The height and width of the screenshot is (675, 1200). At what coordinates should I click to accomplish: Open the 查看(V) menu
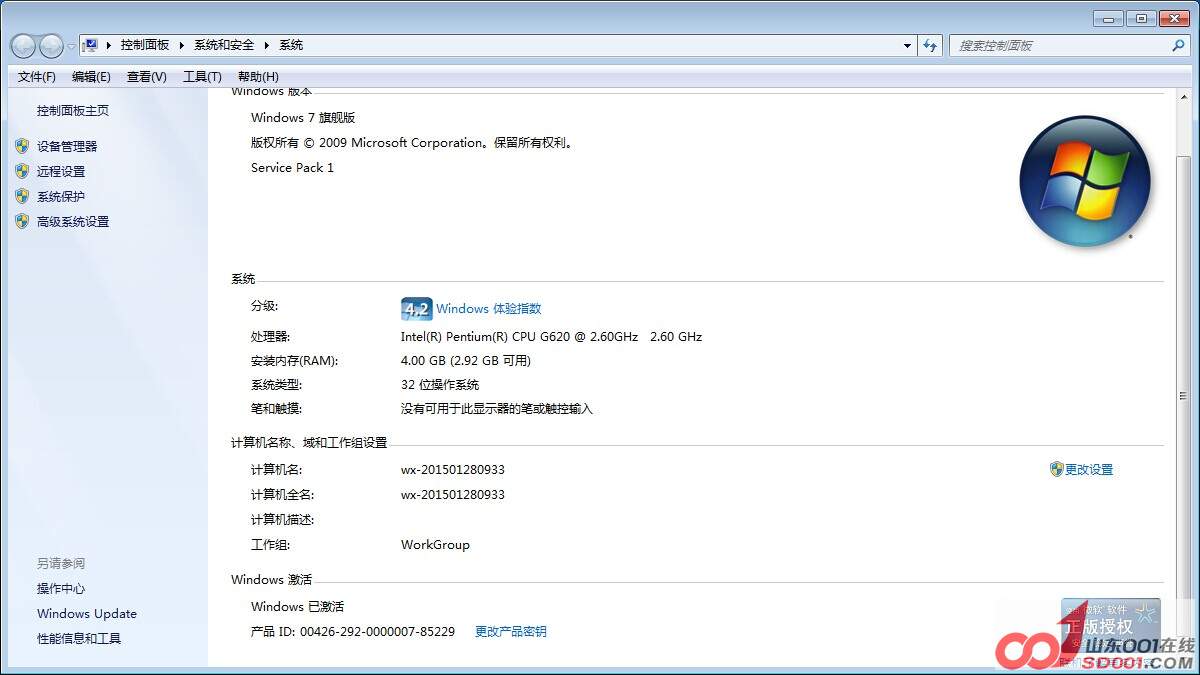click(x=147, y=77)
